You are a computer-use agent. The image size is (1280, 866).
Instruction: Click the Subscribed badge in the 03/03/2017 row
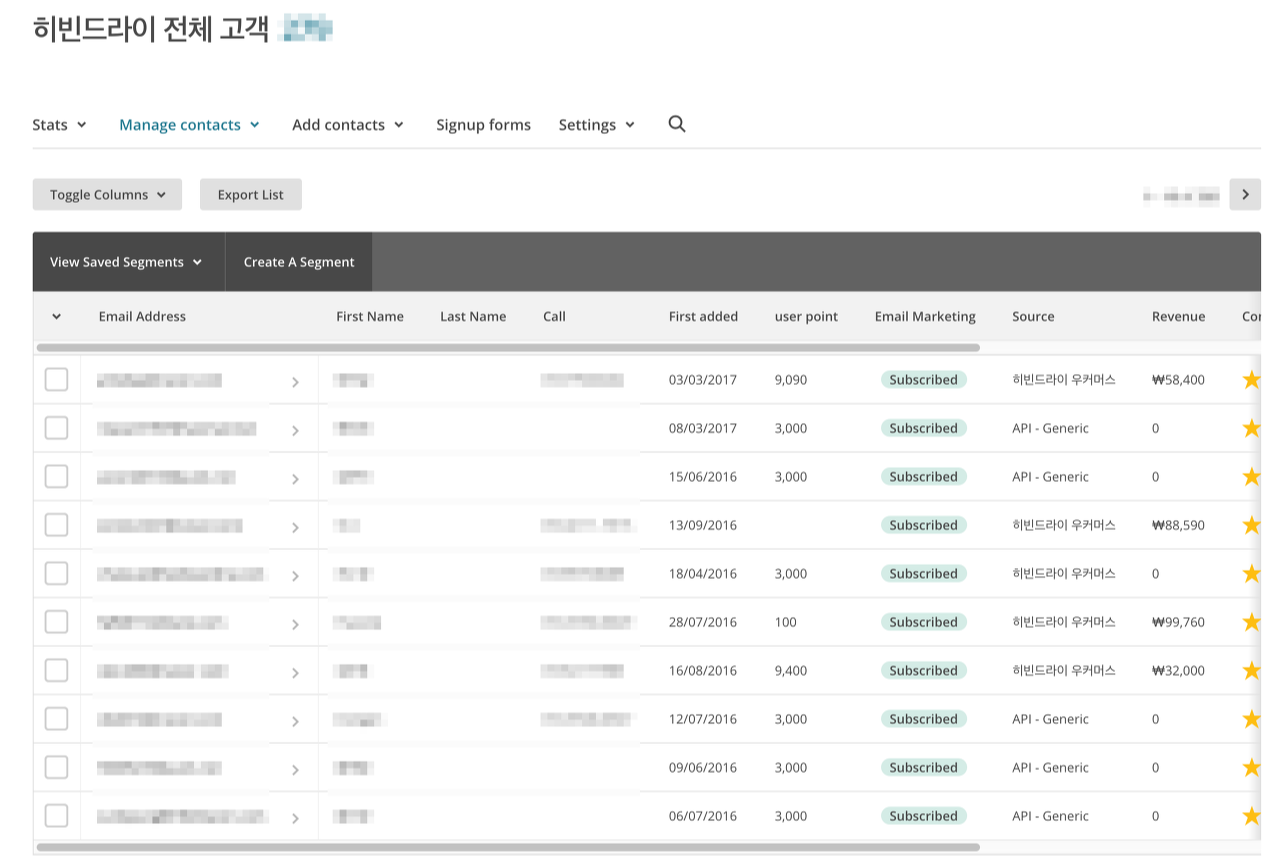(x=924, y=380)
